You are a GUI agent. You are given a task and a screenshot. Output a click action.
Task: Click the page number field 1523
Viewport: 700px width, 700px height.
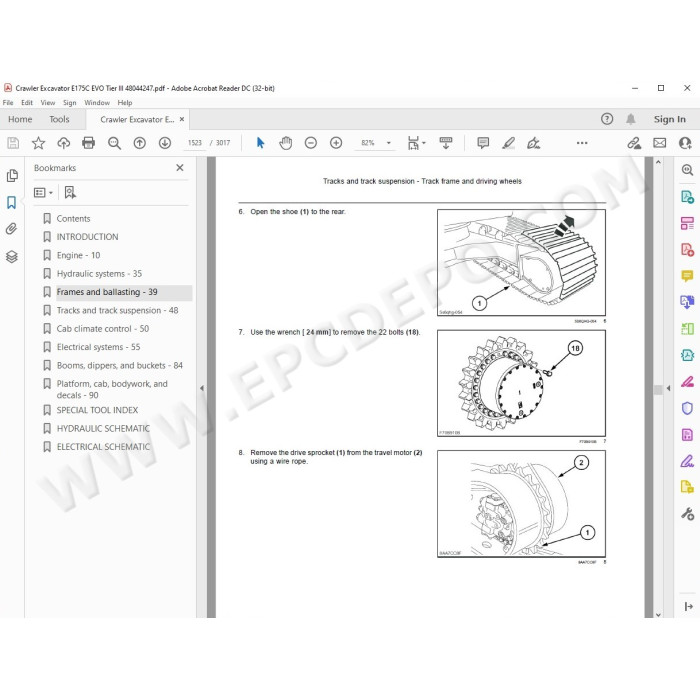[x=195, y=143]
